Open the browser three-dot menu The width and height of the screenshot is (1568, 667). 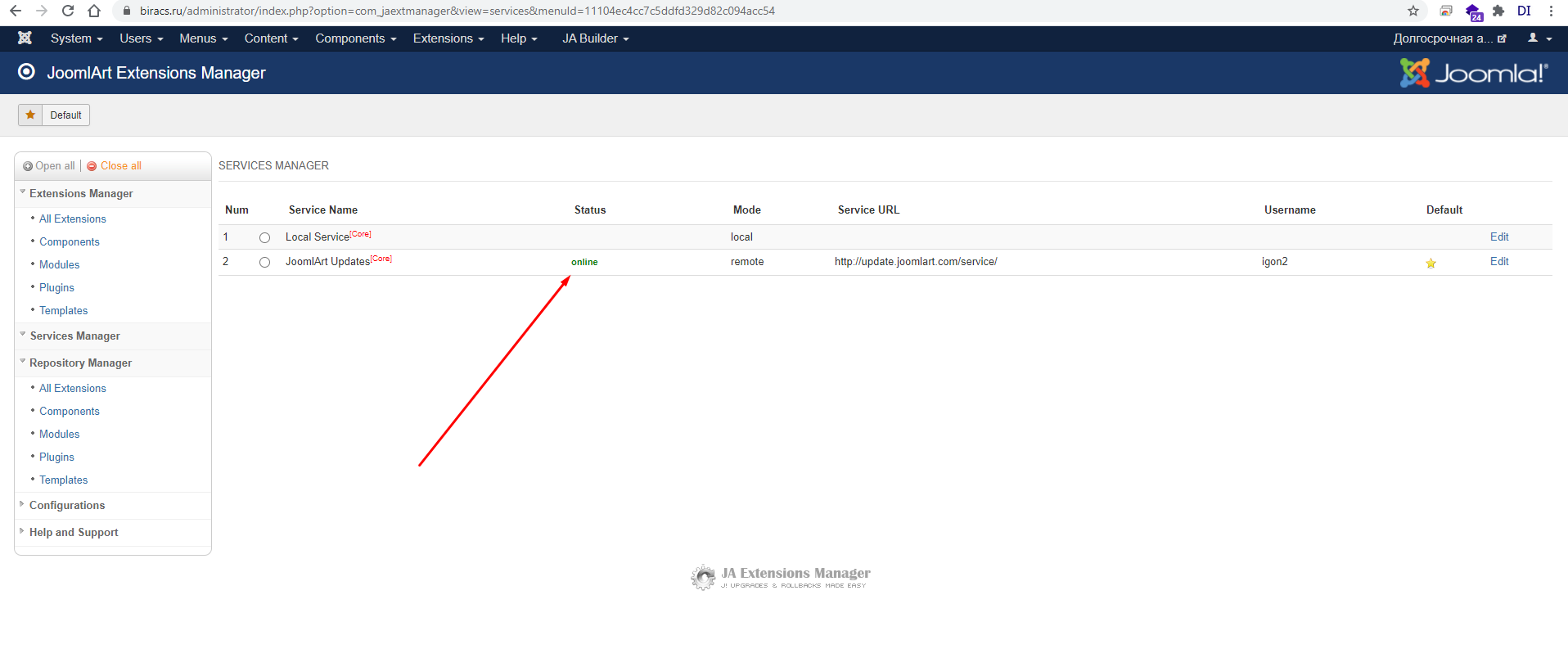(1551, 11)
